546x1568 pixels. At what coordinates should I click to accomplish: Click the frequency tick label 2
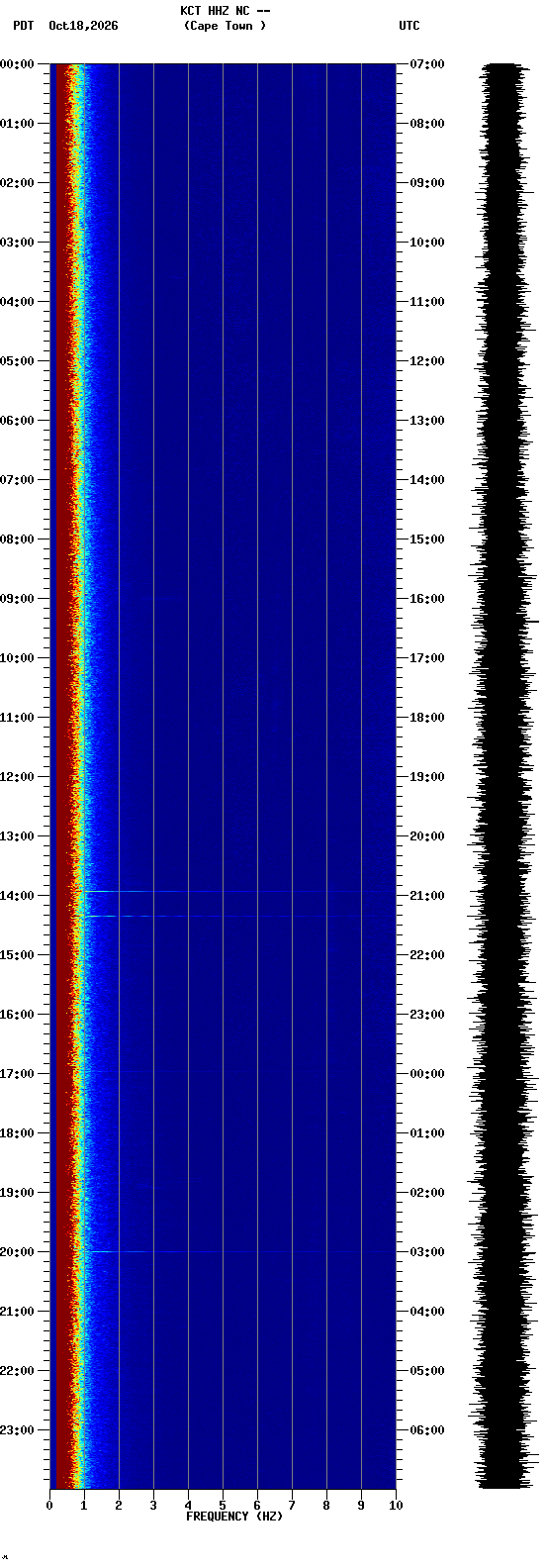[x=119, y=1506]
